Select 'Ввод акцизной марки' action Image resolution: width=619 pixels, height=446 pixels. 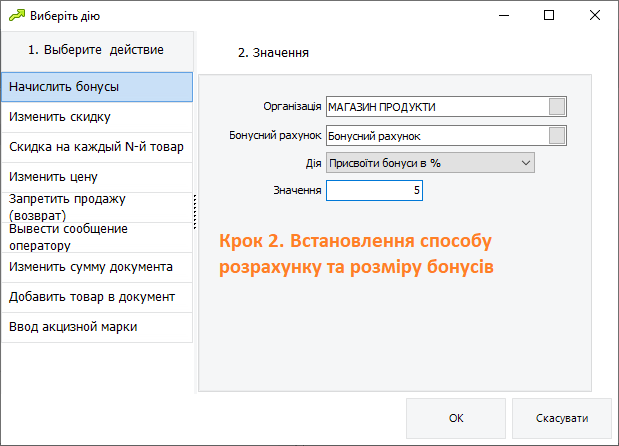pyautogui.click(x=97, y=327)
